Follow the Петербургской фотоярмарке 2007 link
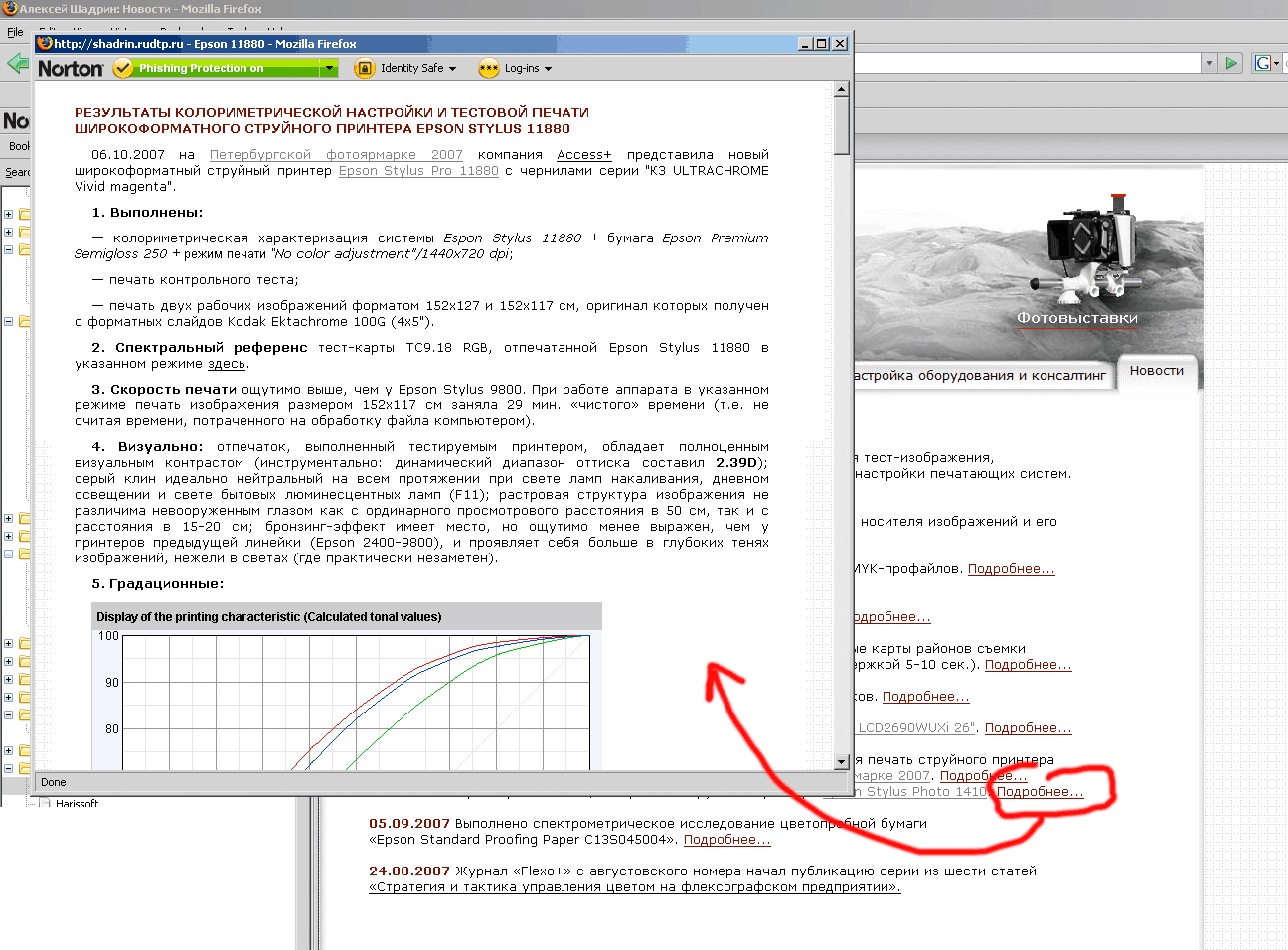This screenshot has height=950, width=1288. (x=336, y=154)
